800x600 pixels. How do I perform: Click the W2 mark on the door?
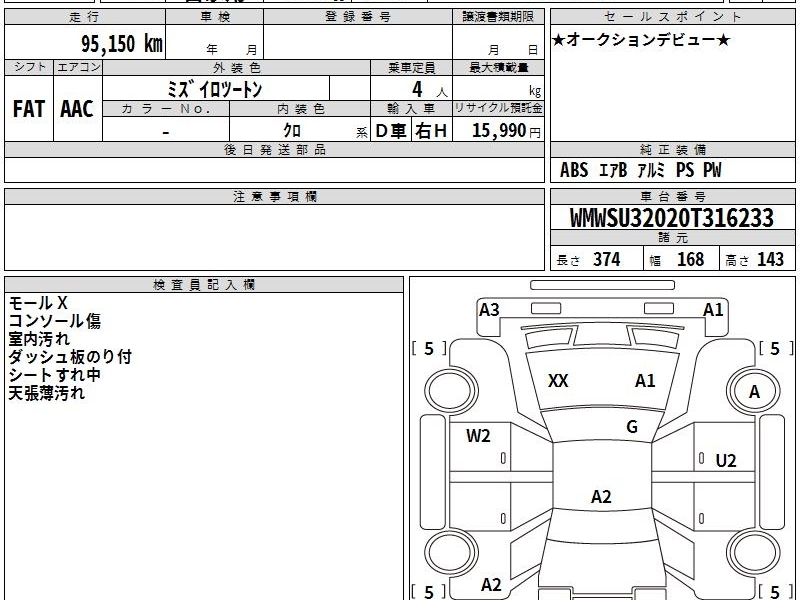478,436
